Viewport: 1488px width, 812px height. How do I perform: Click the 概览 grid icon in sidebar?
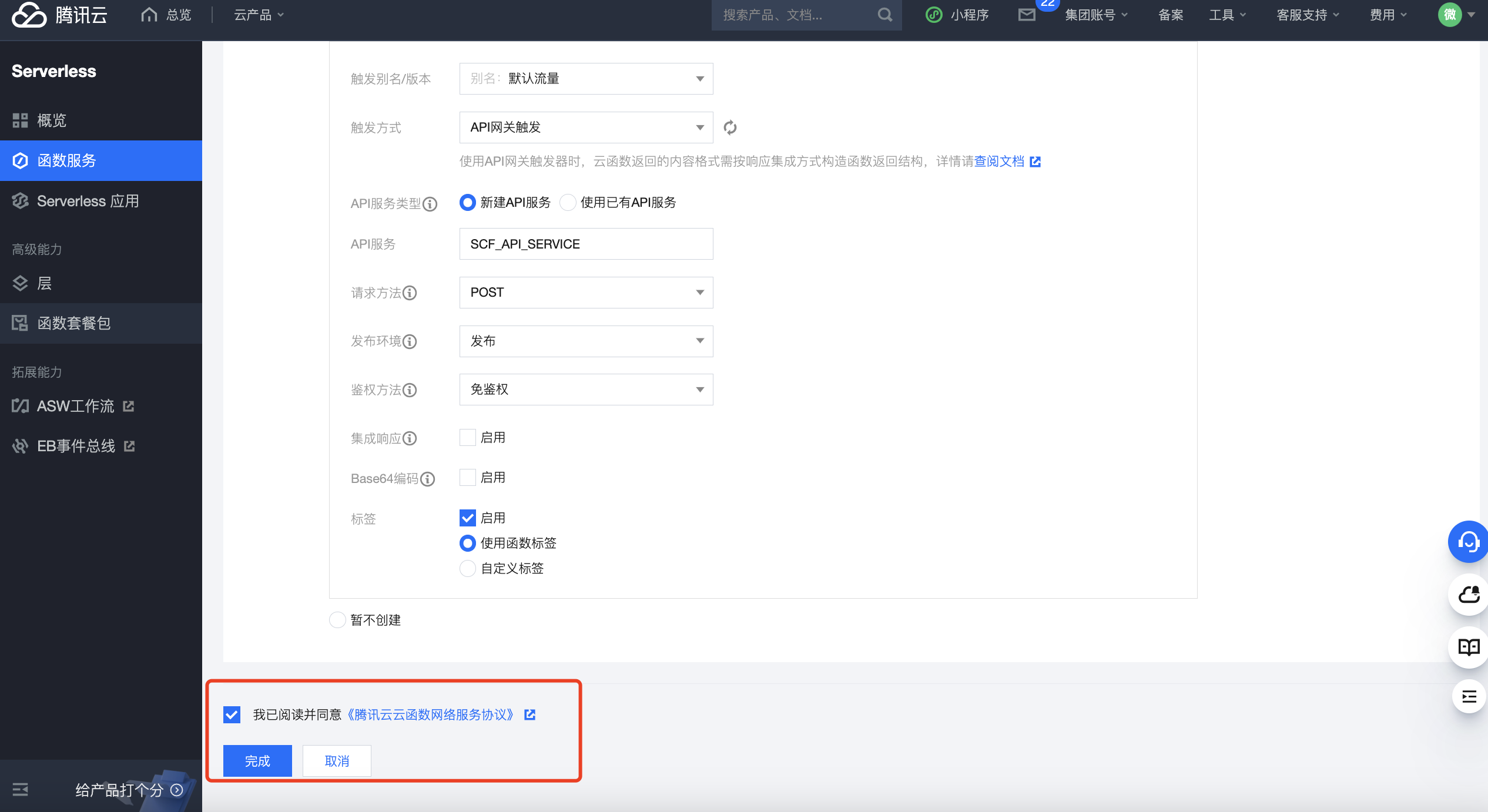click(21, 120)
